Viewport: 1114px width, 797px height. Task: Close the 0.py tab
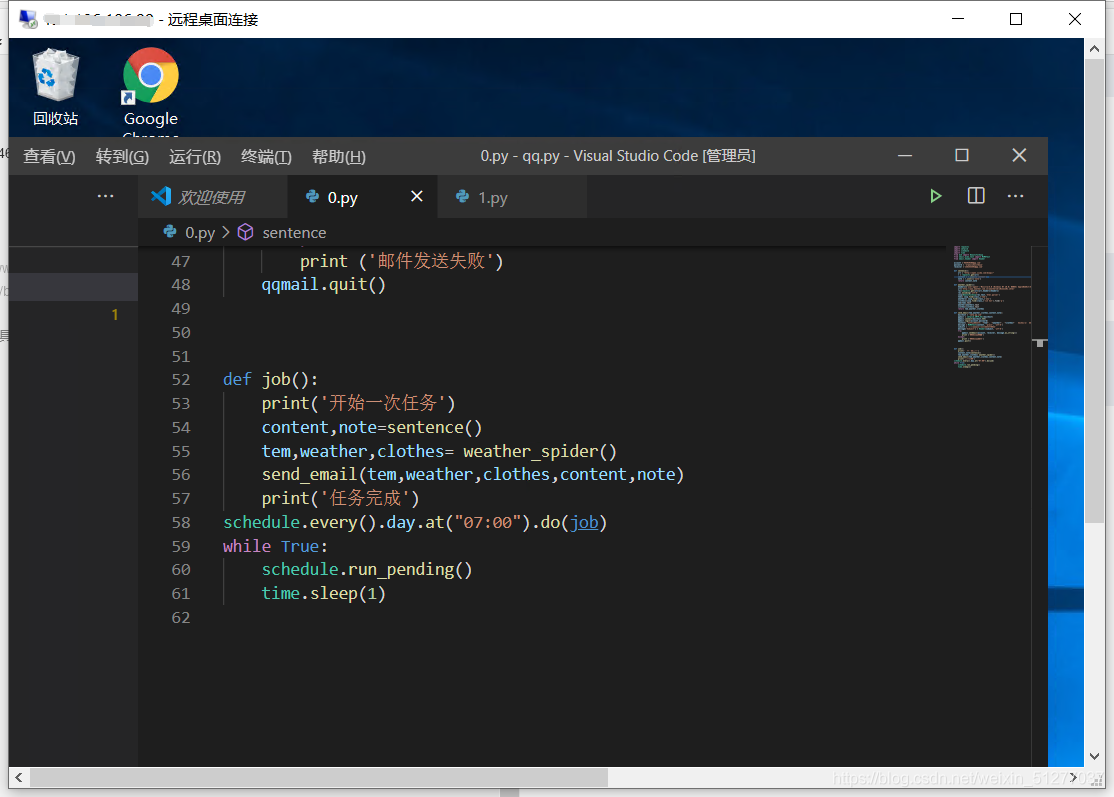417,196
